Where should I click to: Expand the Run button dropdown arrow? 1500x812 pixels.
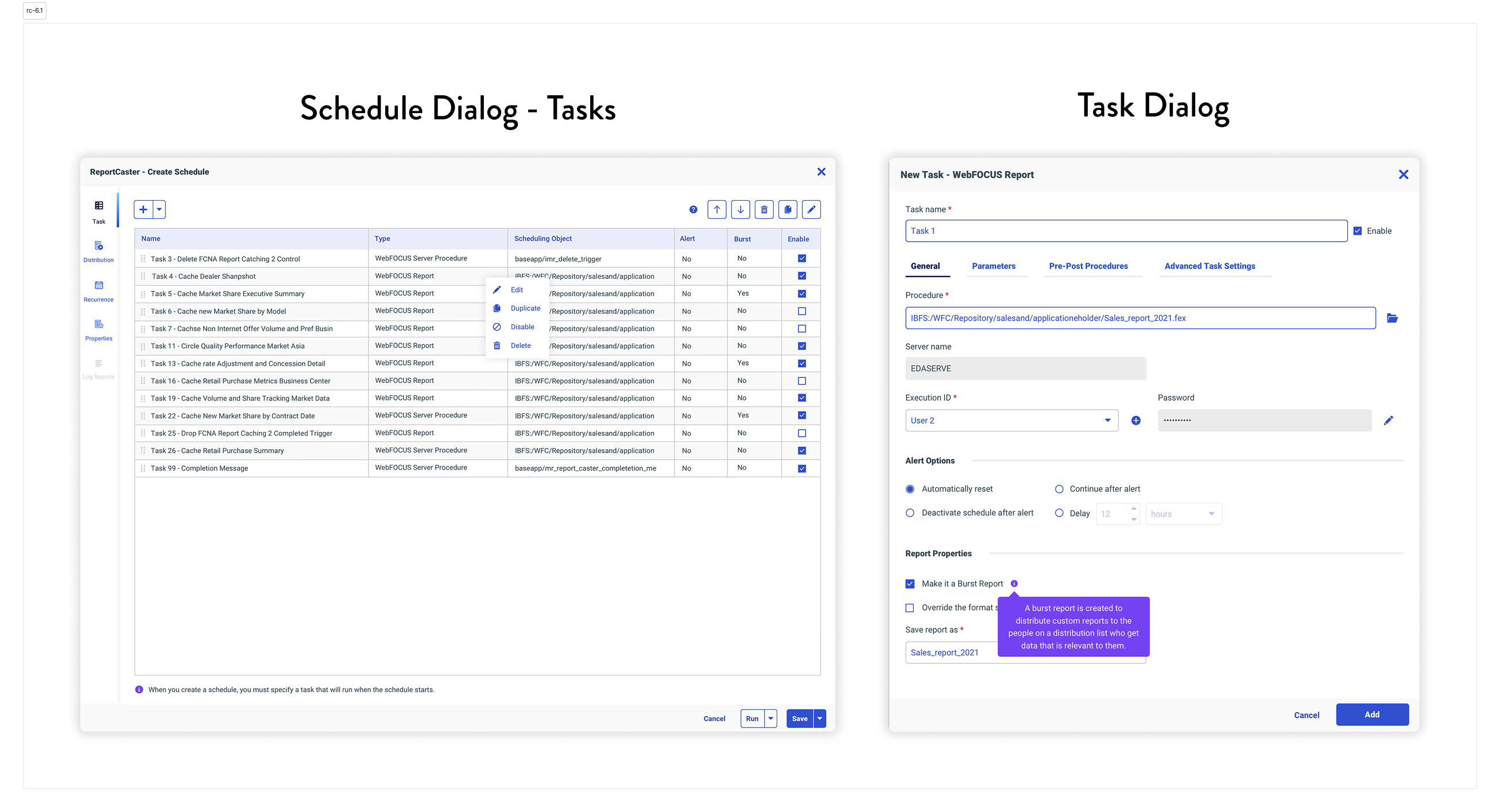point(770,718)
